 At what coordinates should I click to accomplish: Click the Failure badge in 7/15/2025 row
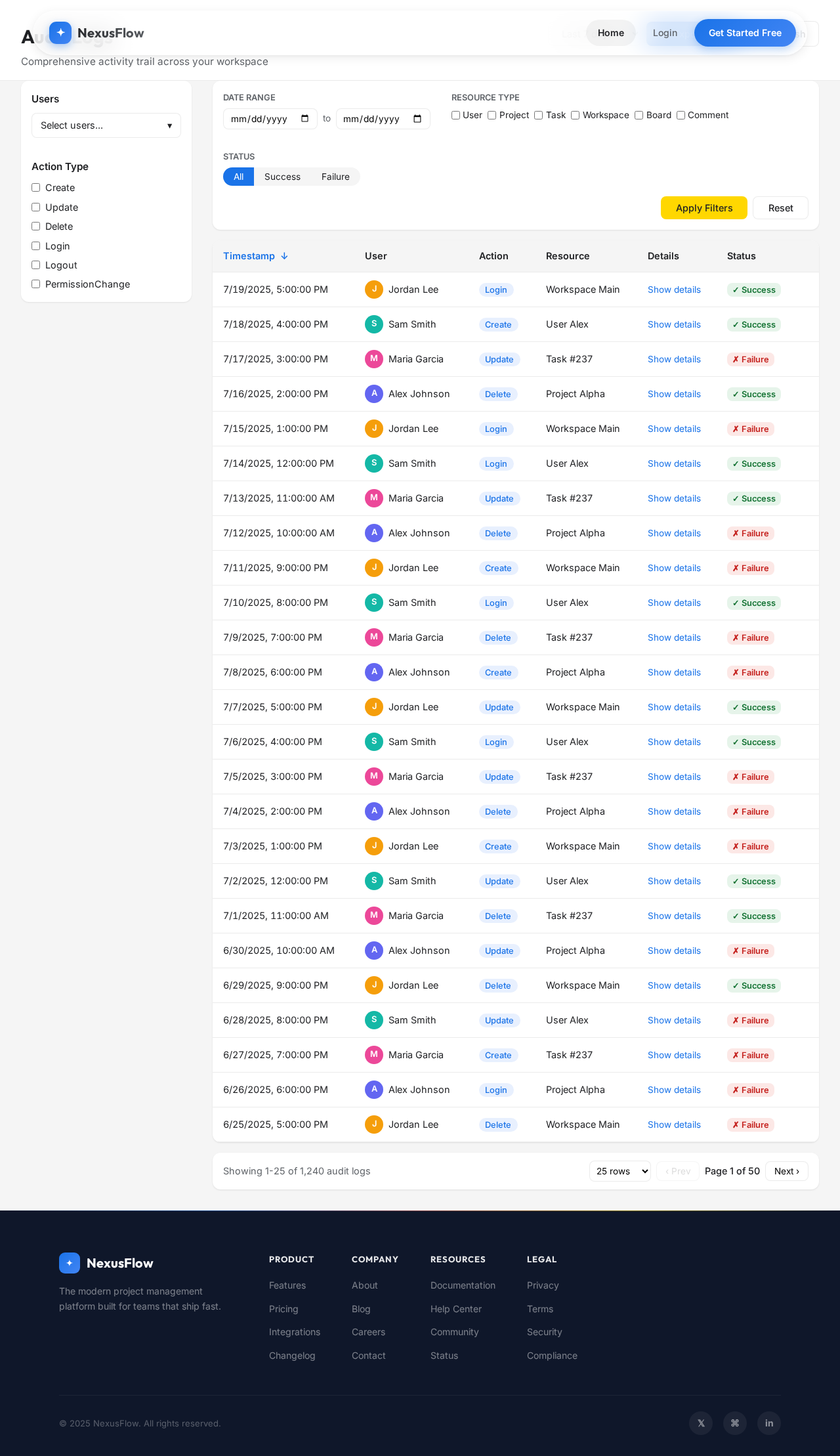click(x=751, y=429)
